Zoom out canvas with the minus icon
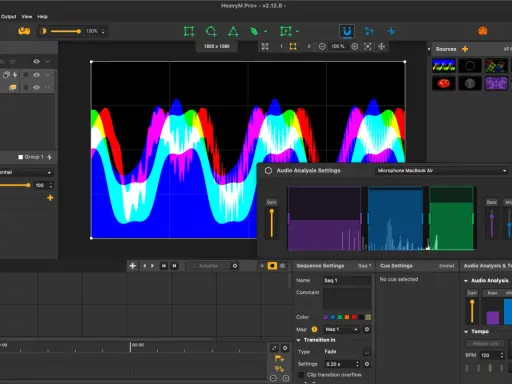 (322, 46)
